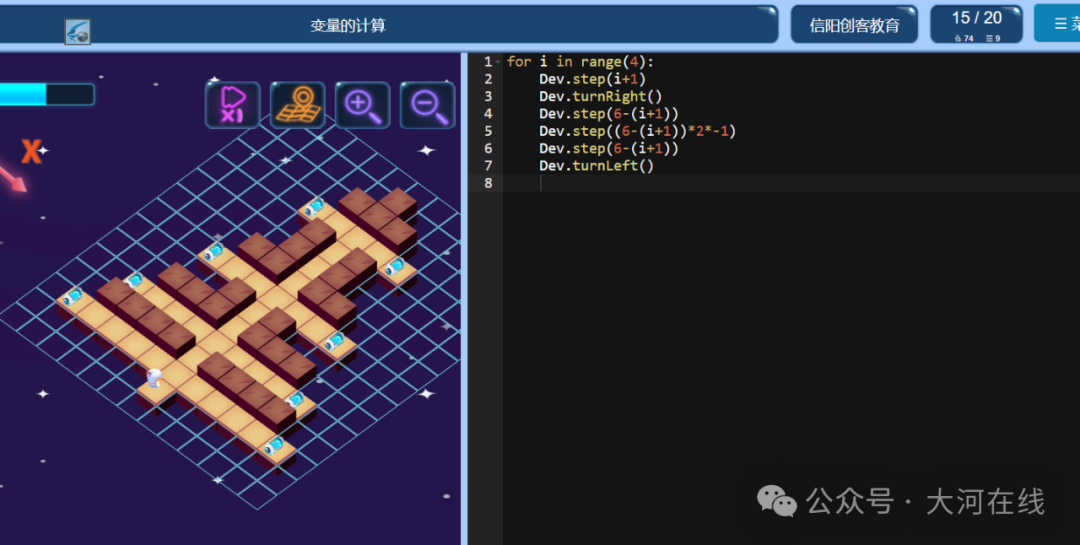This screenshot has width=1080, height=545.
Task: Open the map location view icon
Action: tap(297, 105)
